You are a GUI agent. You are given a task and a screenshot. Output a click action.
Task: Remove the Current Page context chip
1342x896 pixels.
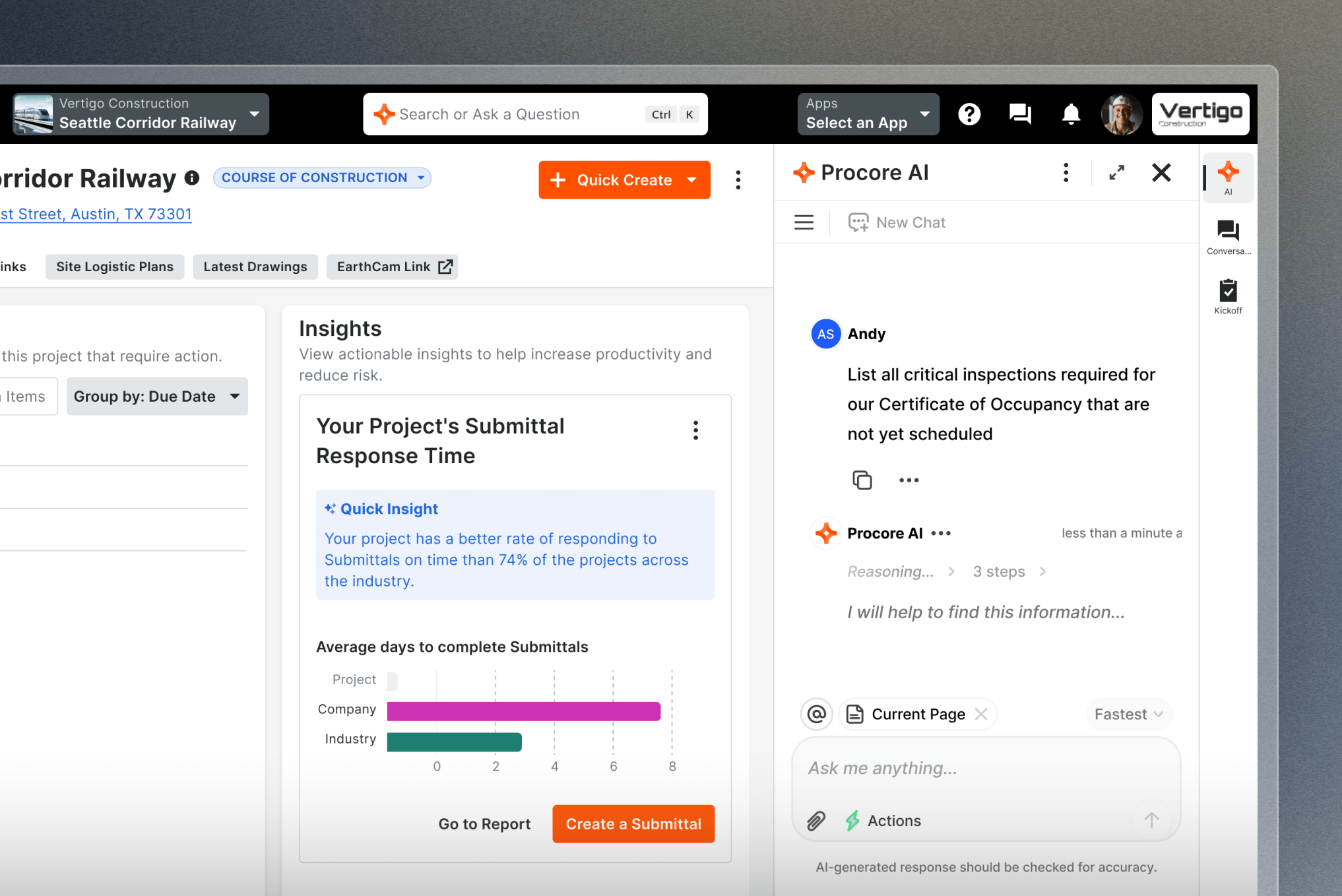point(981,714)
